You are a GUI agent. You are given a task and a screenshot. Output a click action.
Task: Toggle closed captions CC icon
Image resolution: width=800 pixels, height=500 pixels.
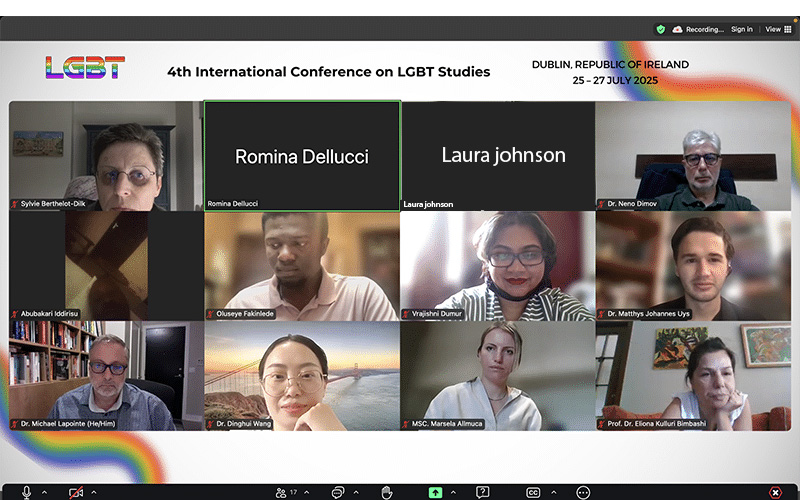coord(533,492)
